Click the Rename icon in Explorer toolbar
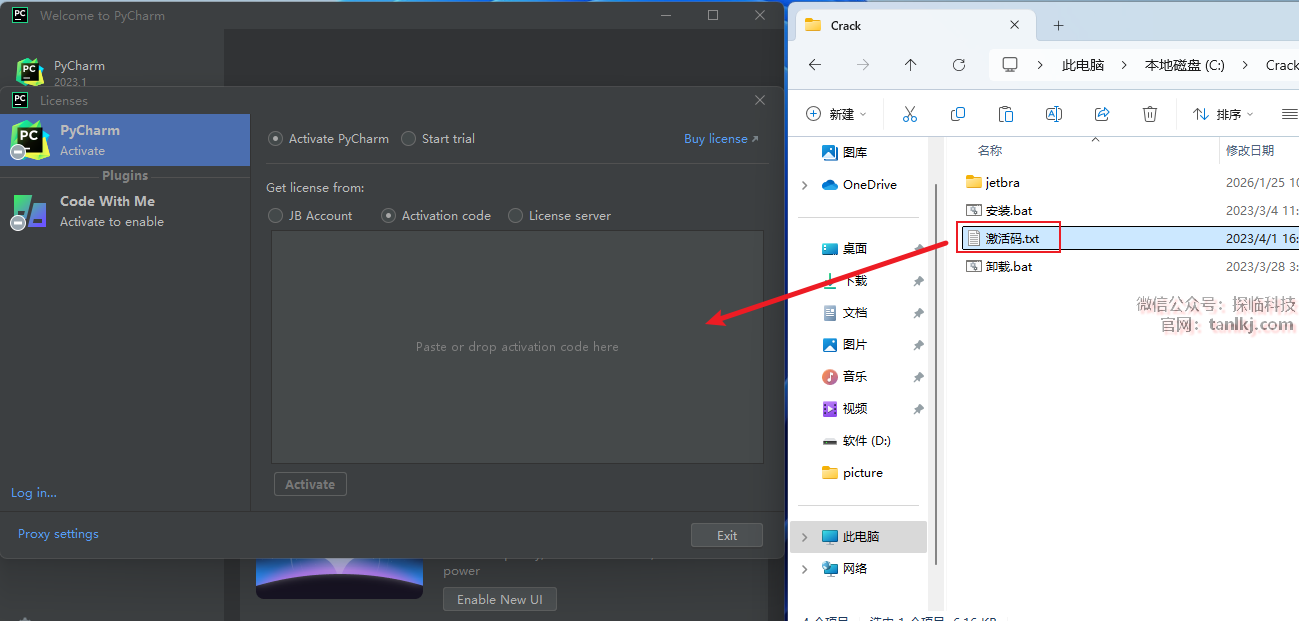Screen dimensions: 1299x621 (1053, 114)
